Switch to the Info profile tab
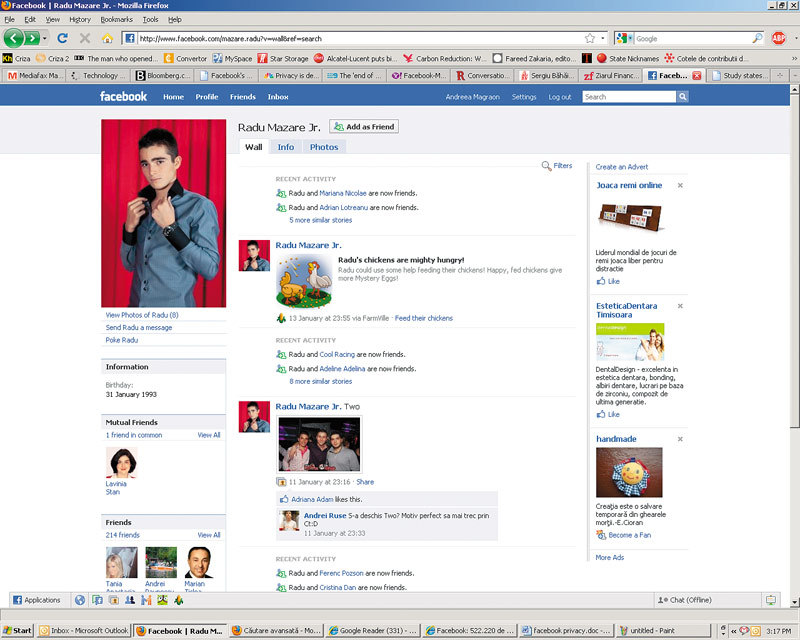The height and width of the screenshot is (640, 800). (x=286, y=147)
